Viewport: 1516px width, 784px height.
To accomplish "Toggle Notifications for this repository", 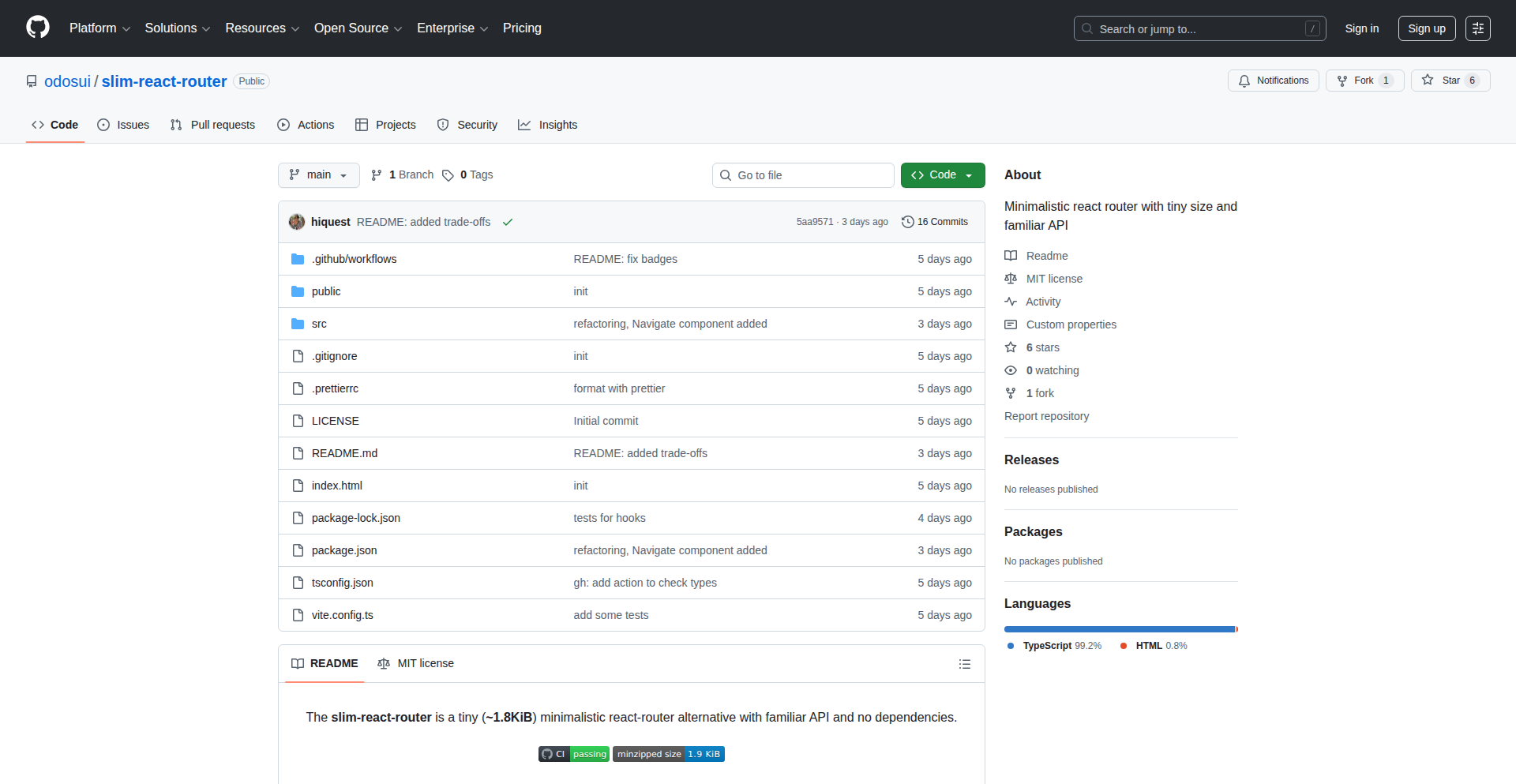I will 1273,81.
